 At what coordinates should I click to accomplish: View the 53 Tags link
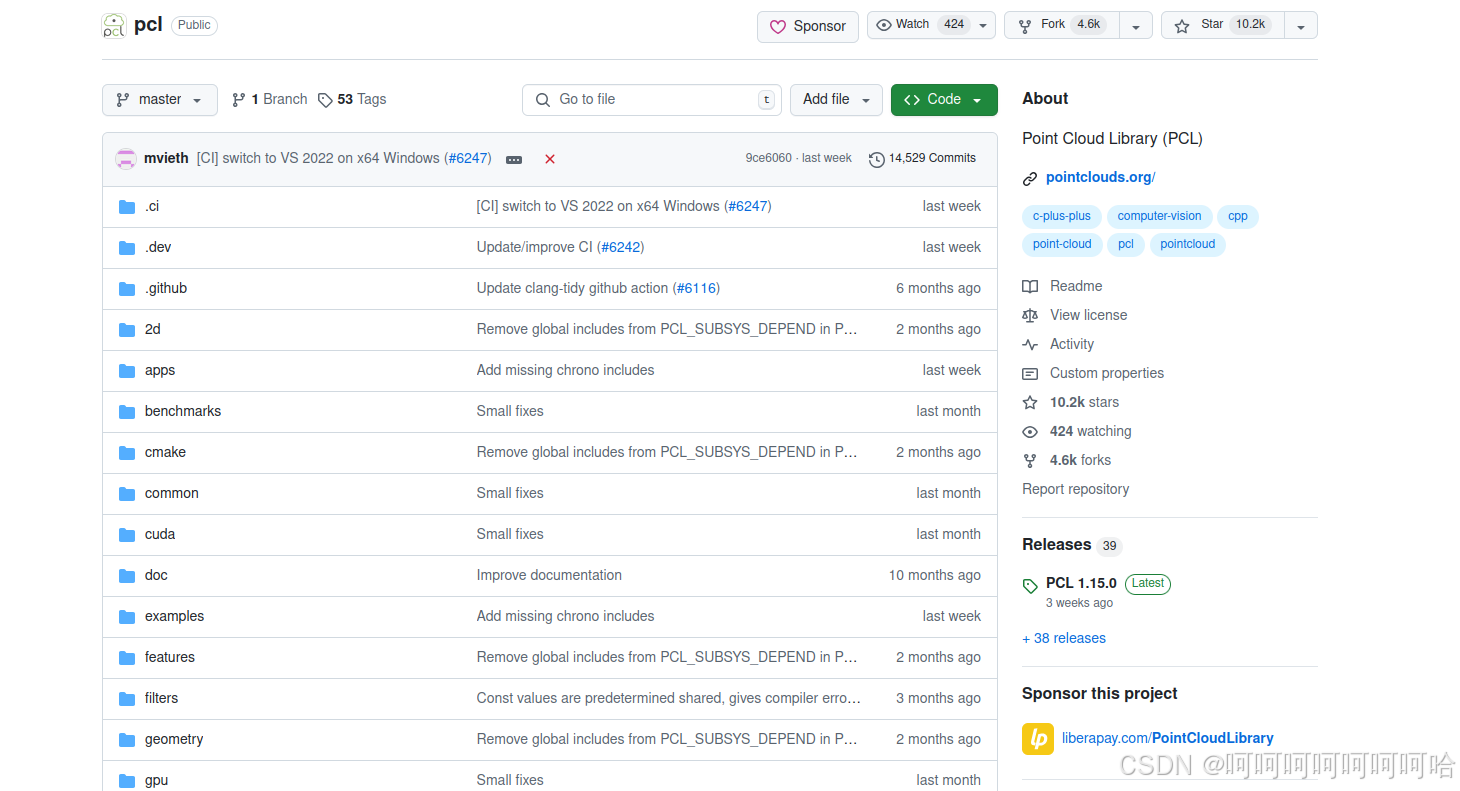[352, 99]
